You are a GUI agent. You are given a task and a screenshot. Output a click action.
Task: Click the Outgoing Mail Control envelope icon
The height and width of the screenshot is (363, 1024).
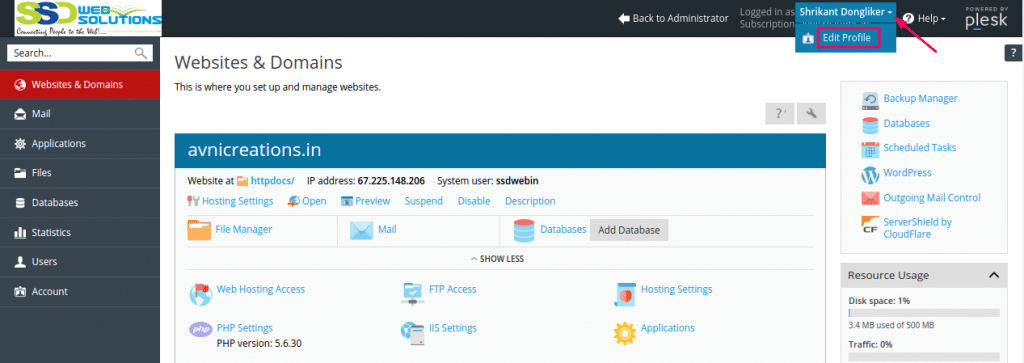pyautogui.click(x=871, y=198)
